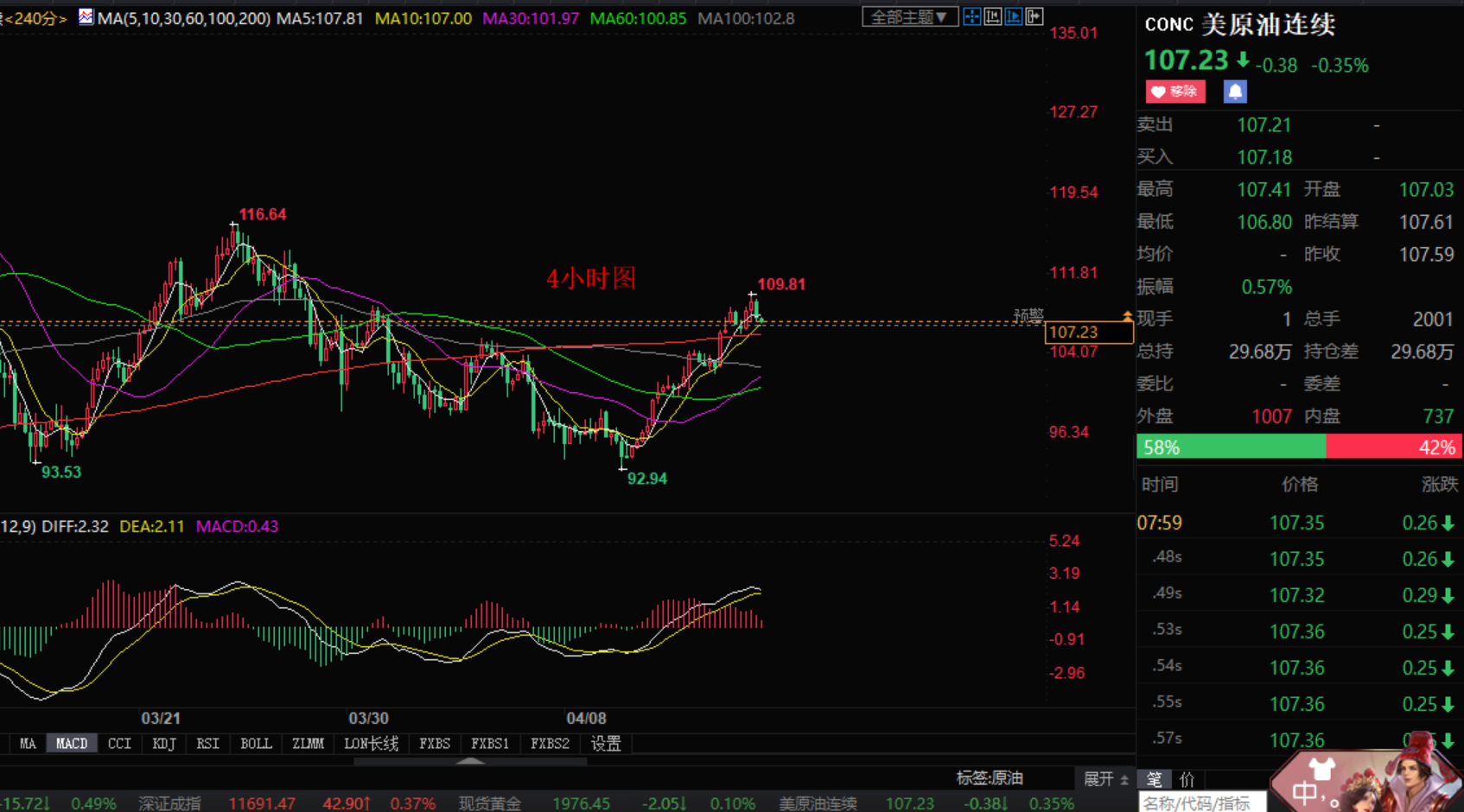Click the crosshair cursor icon in chart toolbar
This screenshot has height=812, width=1464.
972,16
